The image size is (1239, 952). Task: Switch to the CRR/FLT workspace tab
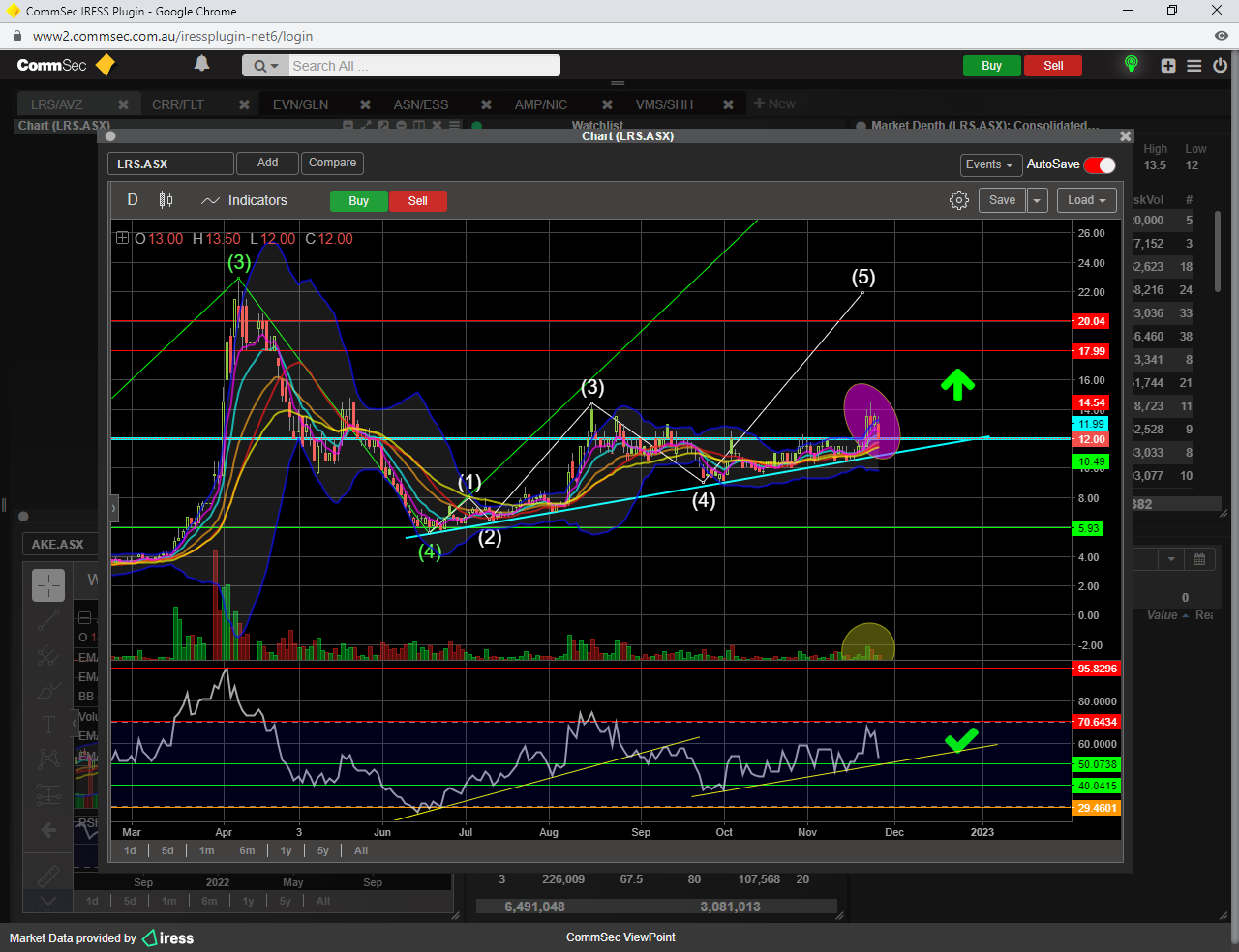click(178, 104)
